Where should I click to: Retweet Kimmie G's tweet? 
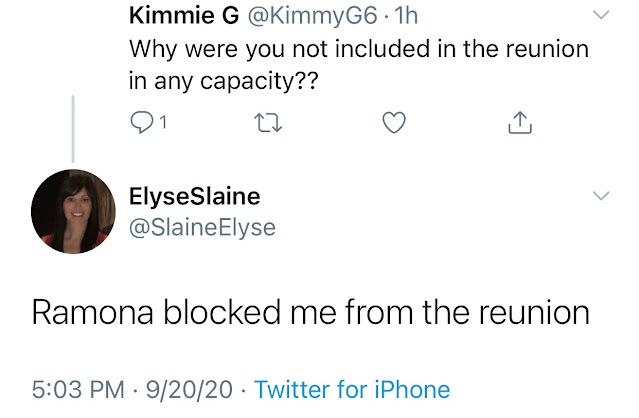click(x=268, y=122)
